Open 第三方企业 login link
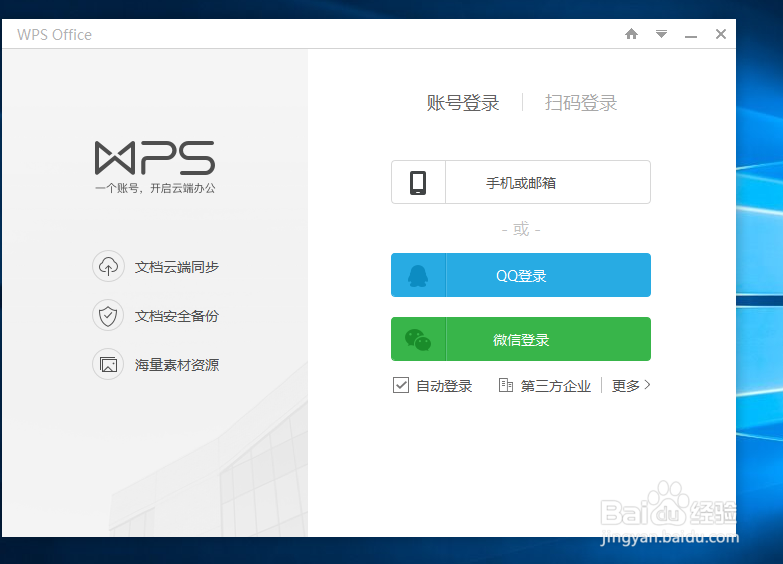Screen dimensions: 783x564 click(x=556, y=386)
